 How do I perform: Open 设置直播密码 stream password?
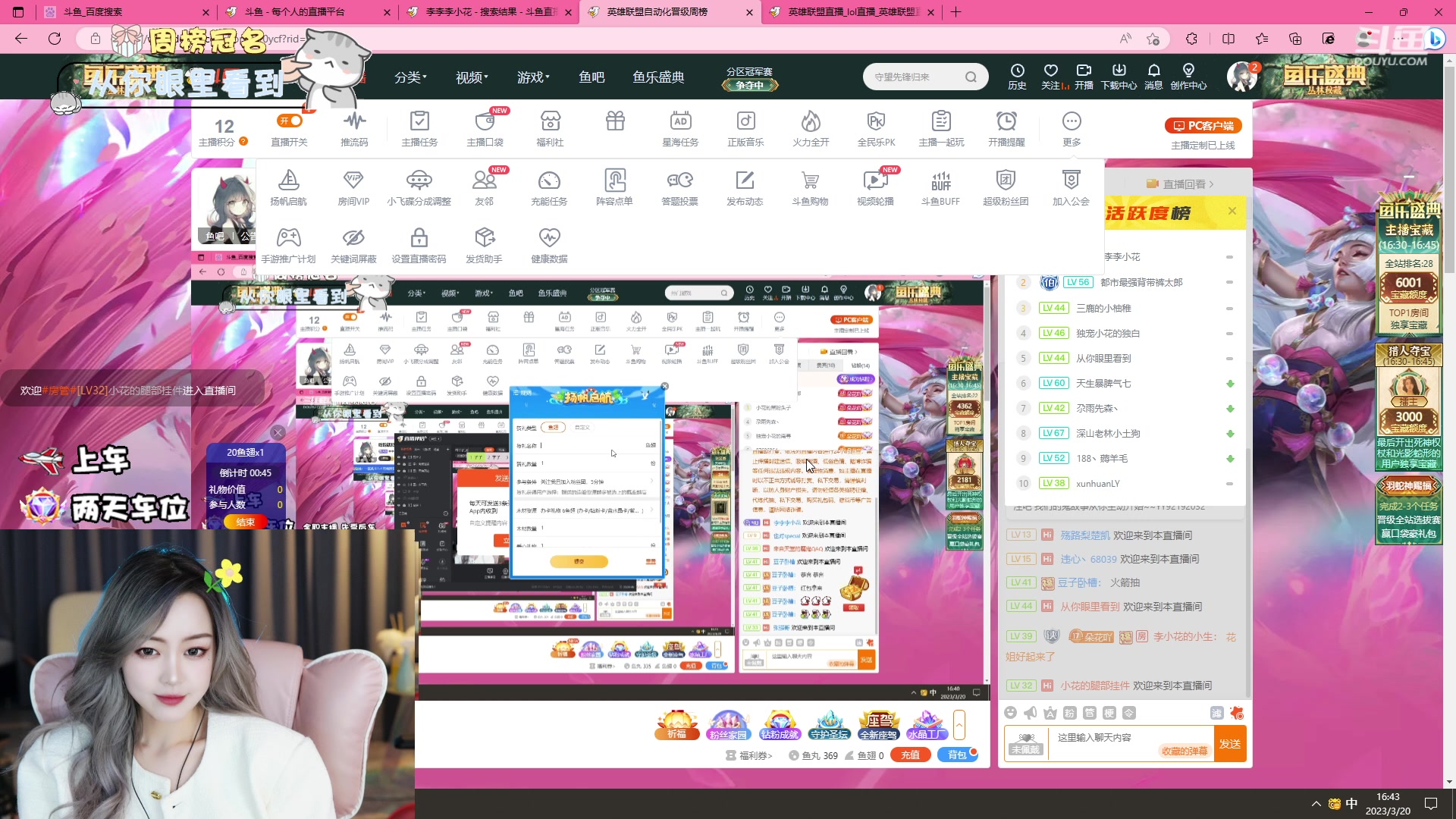click(419, 246)
